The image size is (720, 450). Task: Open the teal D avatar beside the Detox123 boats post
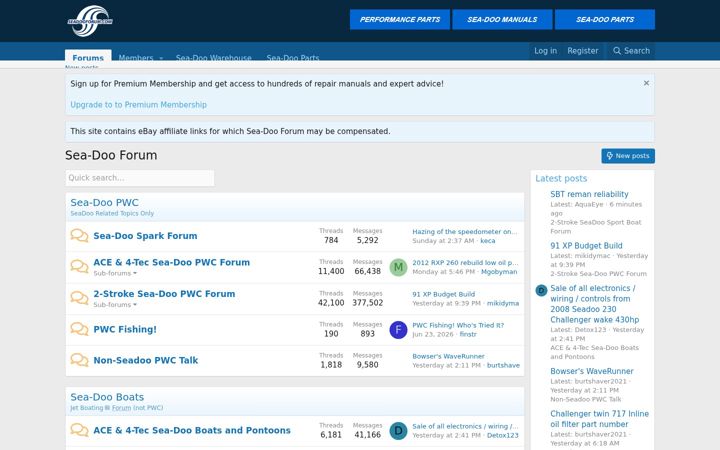pos(398,431)
